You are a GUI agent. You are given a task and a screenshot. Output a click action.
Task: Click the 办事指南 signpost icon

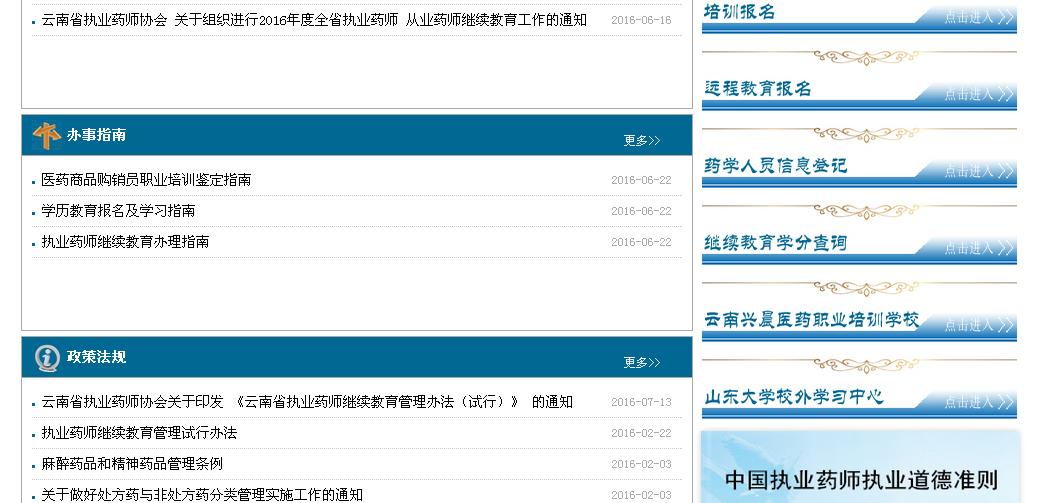46,135
